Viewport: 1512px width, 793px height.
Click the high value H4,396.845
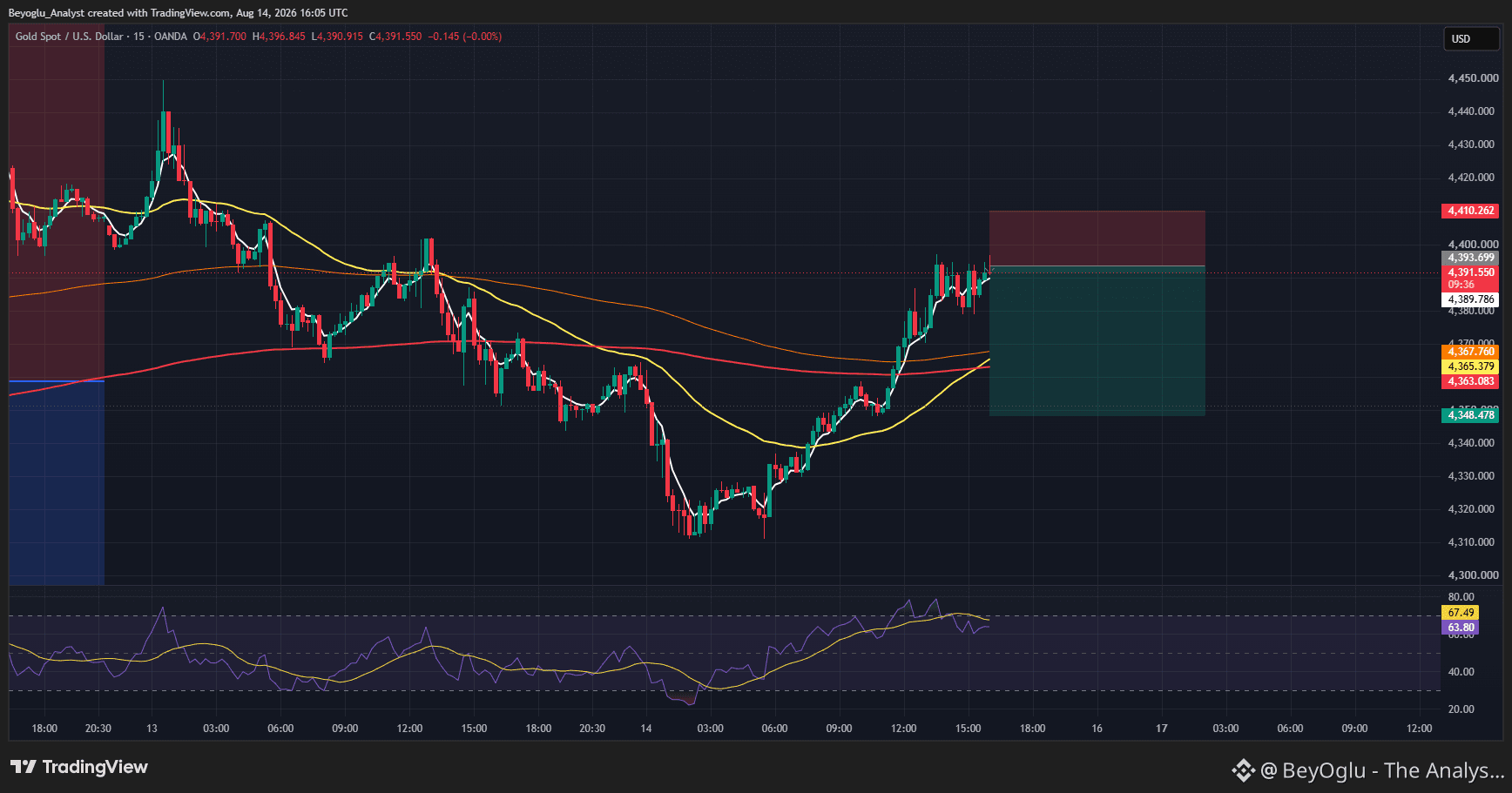[279, 37]
